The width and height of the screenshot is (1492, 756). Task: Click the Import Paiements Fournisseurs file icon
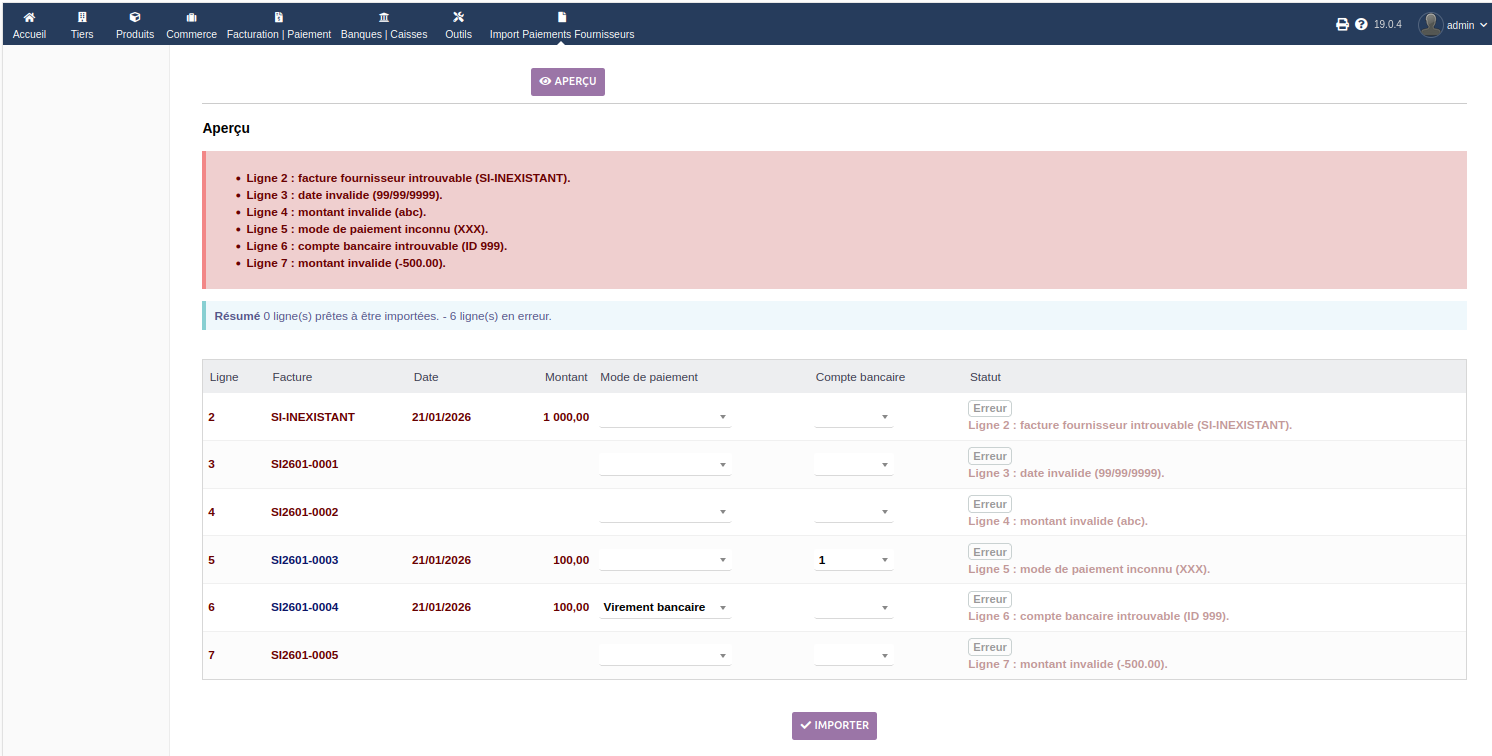(561, 17)
